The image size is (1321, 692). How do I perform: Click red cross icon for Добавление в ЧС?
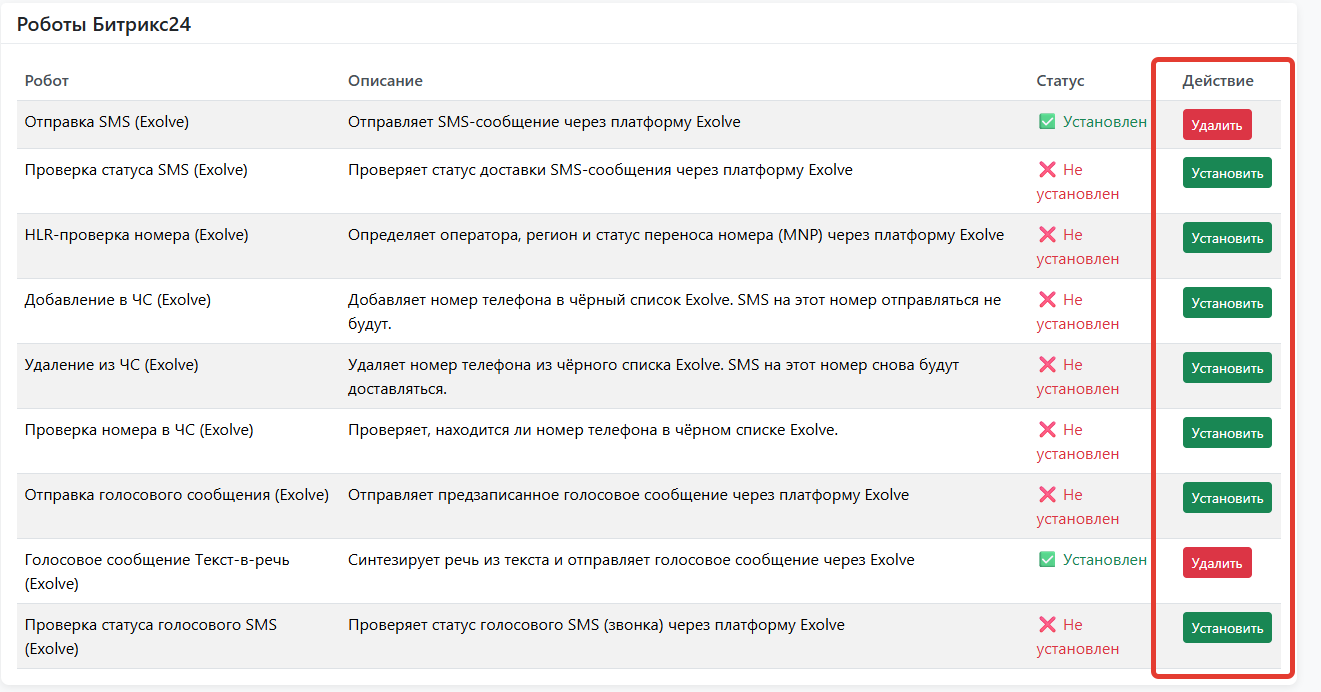(x=1047, y=299)
